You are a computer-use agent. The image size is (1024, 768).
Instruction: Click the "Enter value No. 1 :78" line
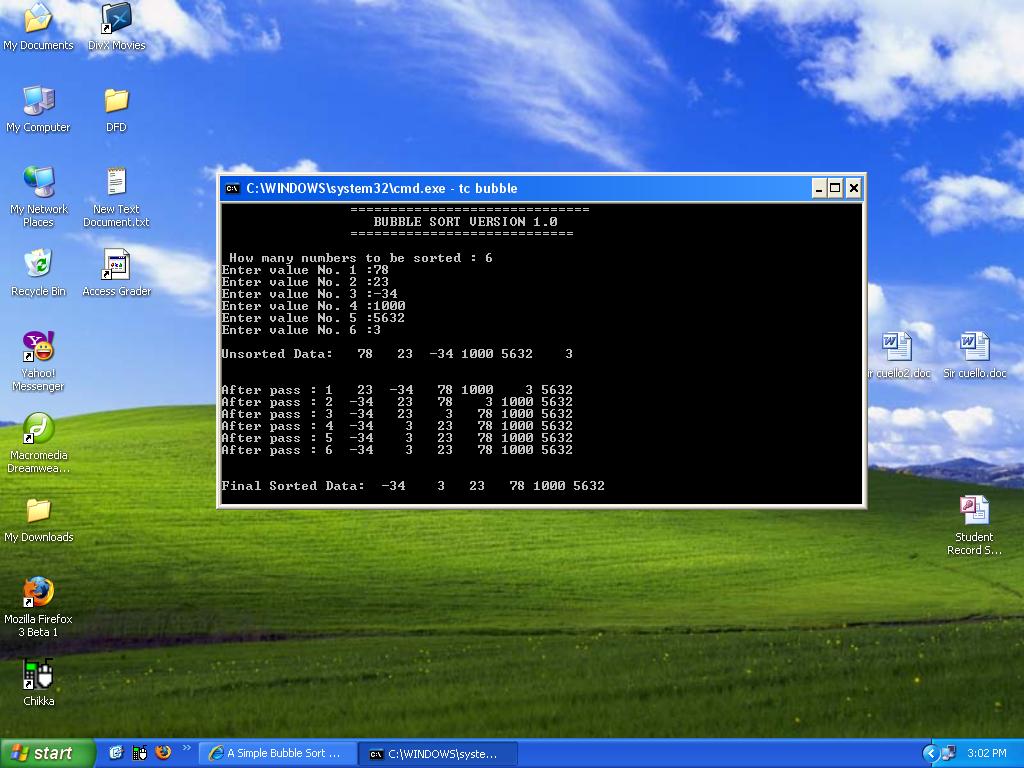305,270
